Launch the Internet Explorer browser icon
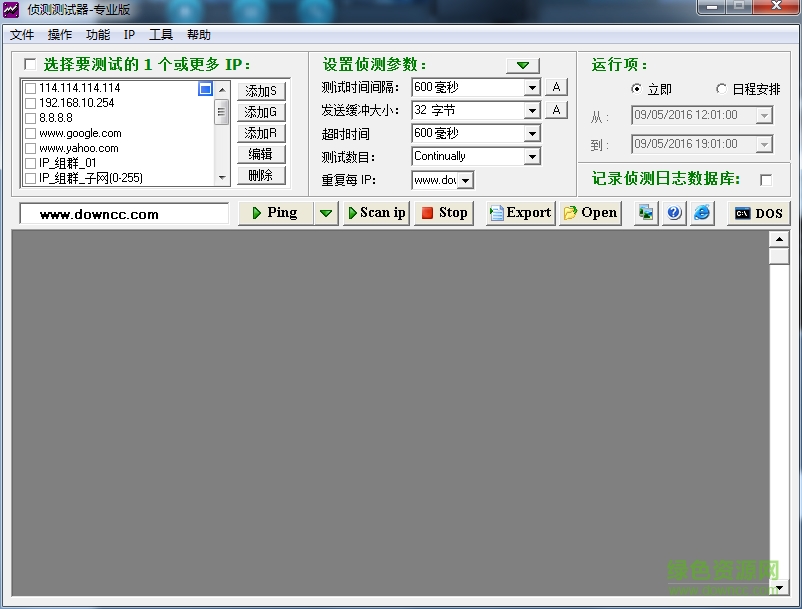802x609 pixels. (702, 213)
